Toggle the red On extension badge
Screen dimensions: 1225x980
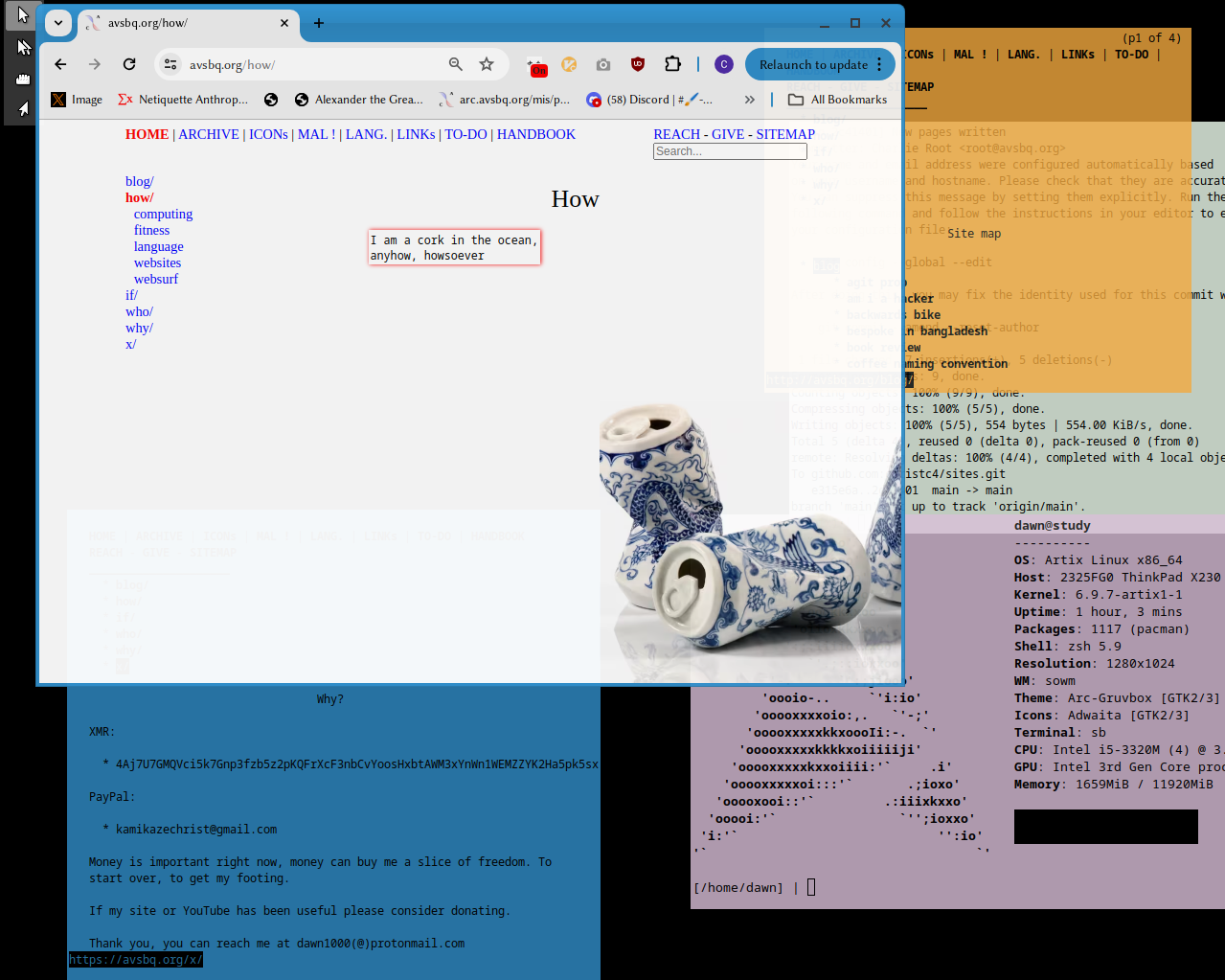[537, 66]
